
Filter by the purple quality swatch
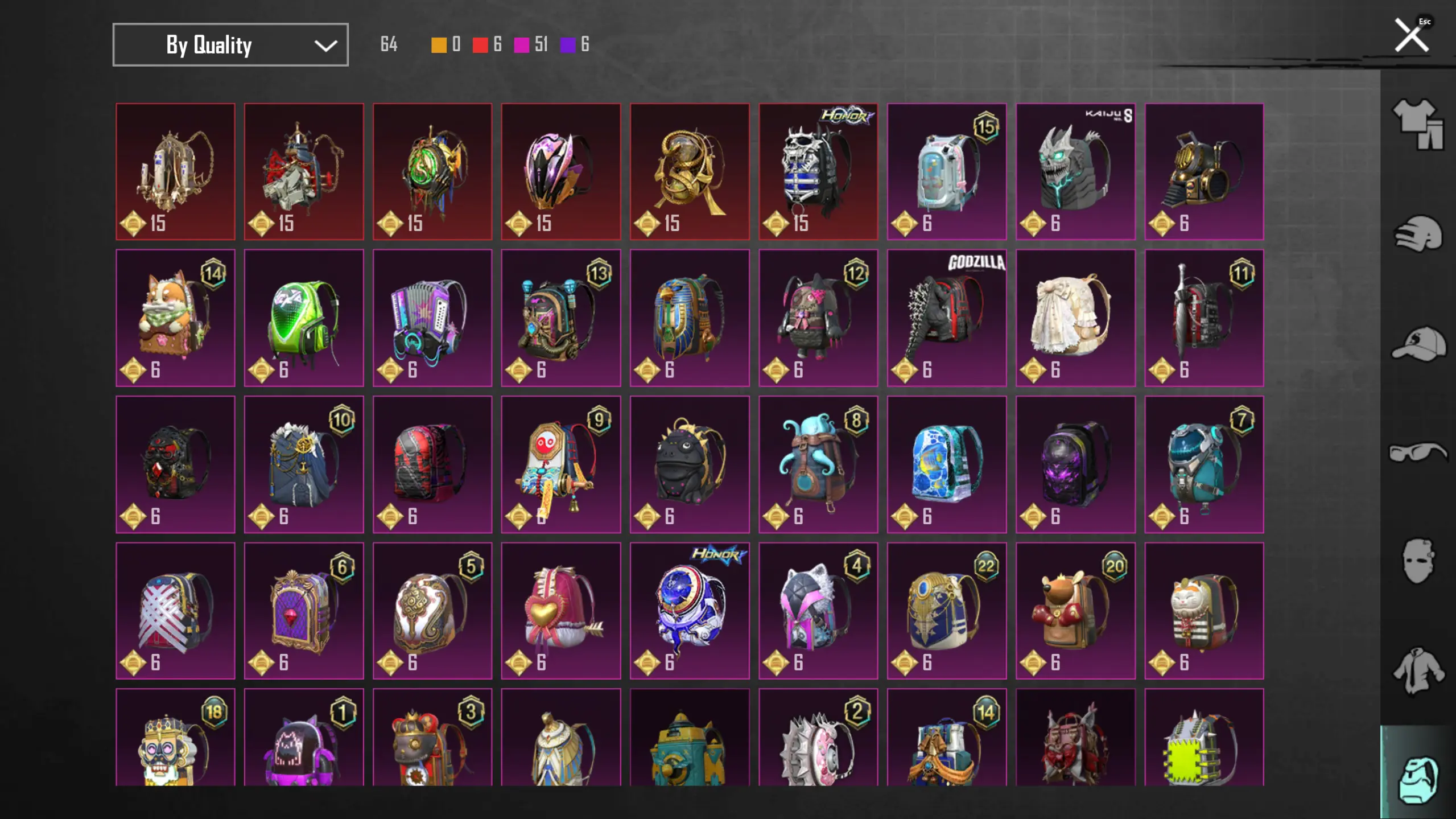coord(567,45)
